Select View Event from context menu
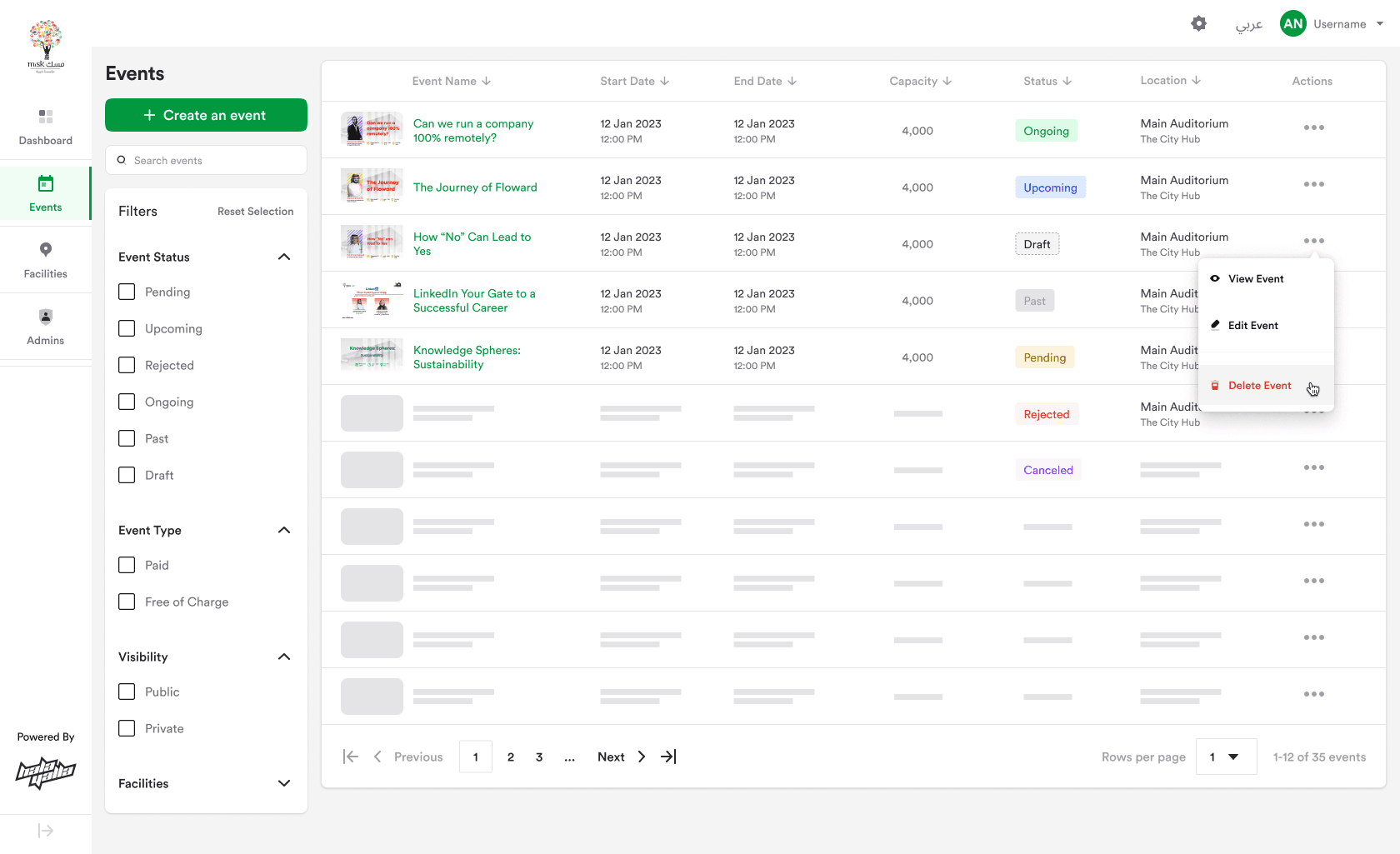This screenshot has width=1400, height=854. (1266, 278)
